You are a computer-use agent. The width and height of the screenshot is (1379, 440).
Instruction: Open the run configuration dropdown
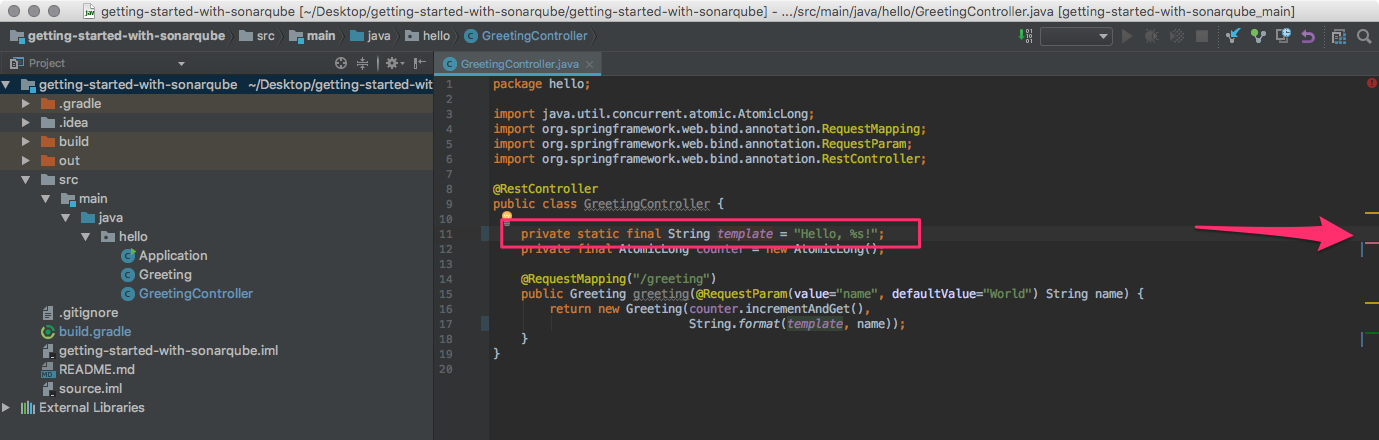1076,36
